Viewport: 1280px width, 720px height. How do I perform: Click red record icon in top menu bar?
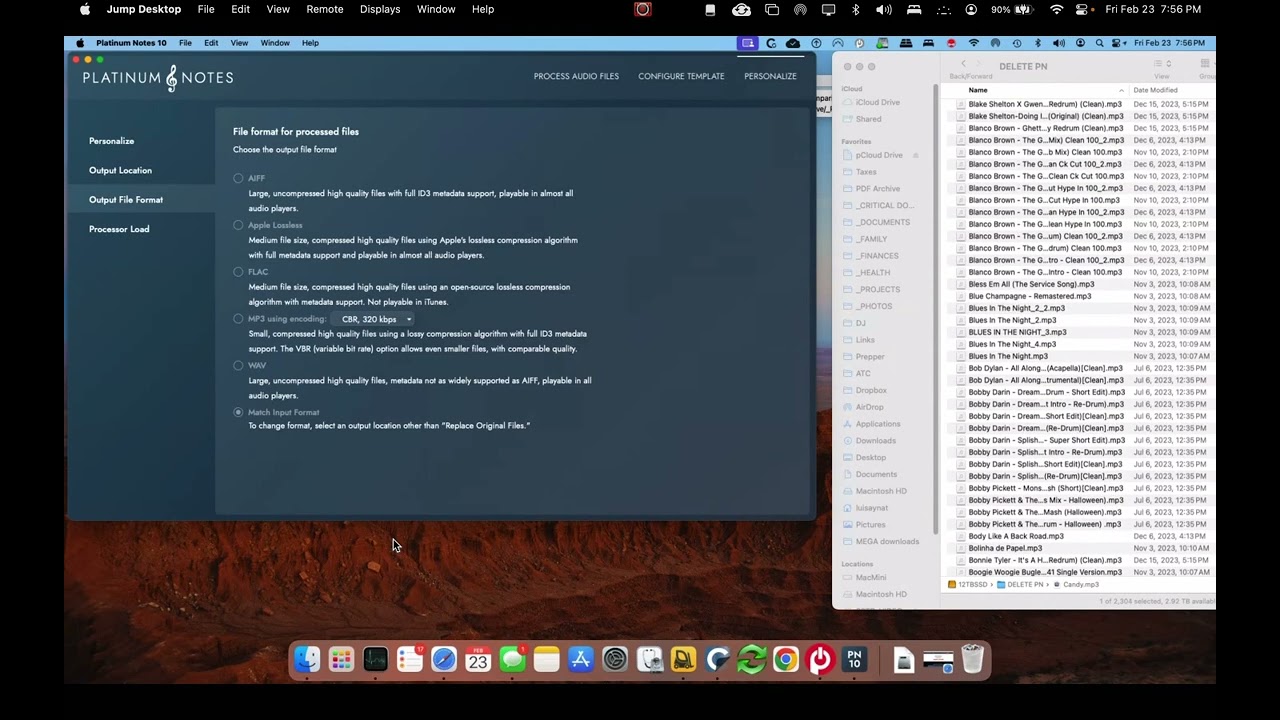click(x=643, y=9)
